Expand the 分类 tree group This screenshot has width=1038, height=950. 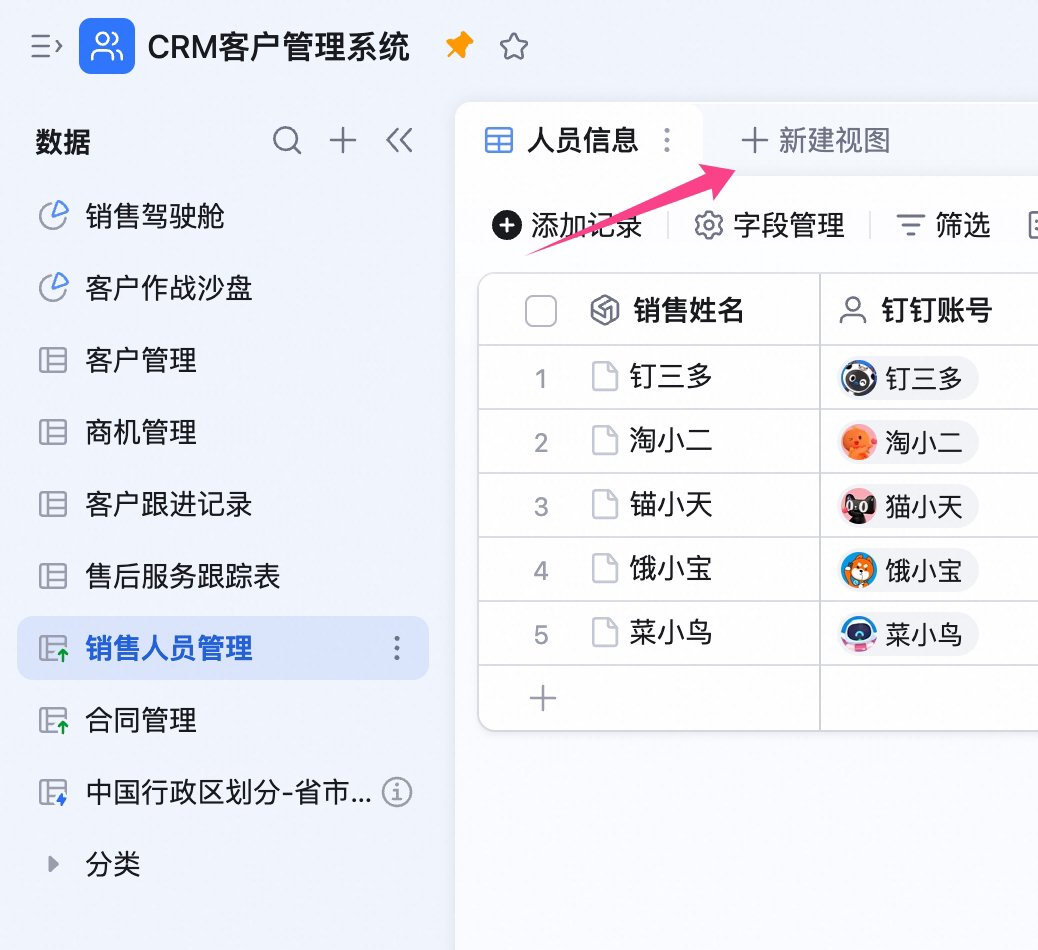tap(54, 864)
